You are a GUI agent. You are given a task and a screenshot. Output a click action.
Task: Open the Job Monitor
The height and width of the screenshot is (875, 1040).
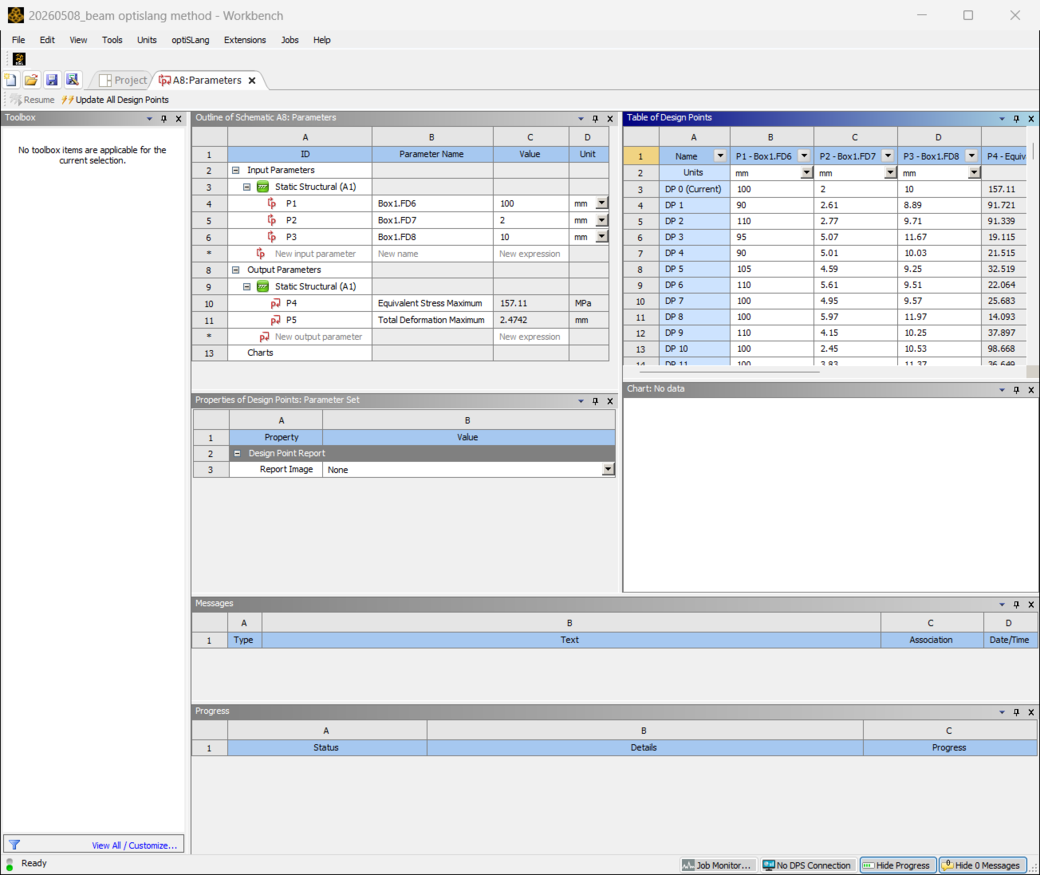[718, 865]
